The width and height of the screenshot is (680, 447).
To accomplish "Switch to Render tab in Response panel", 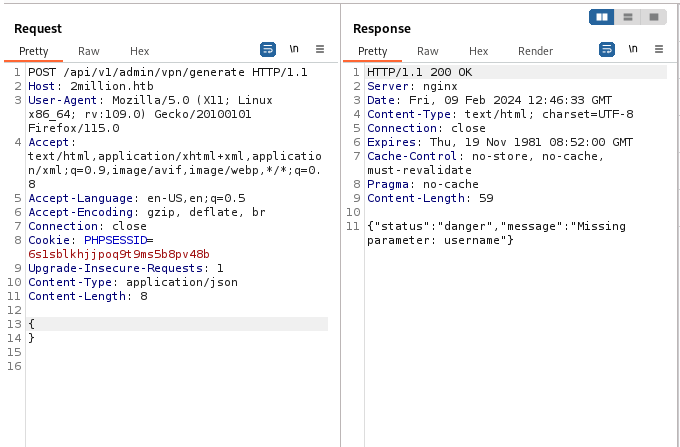I will 535,51.
